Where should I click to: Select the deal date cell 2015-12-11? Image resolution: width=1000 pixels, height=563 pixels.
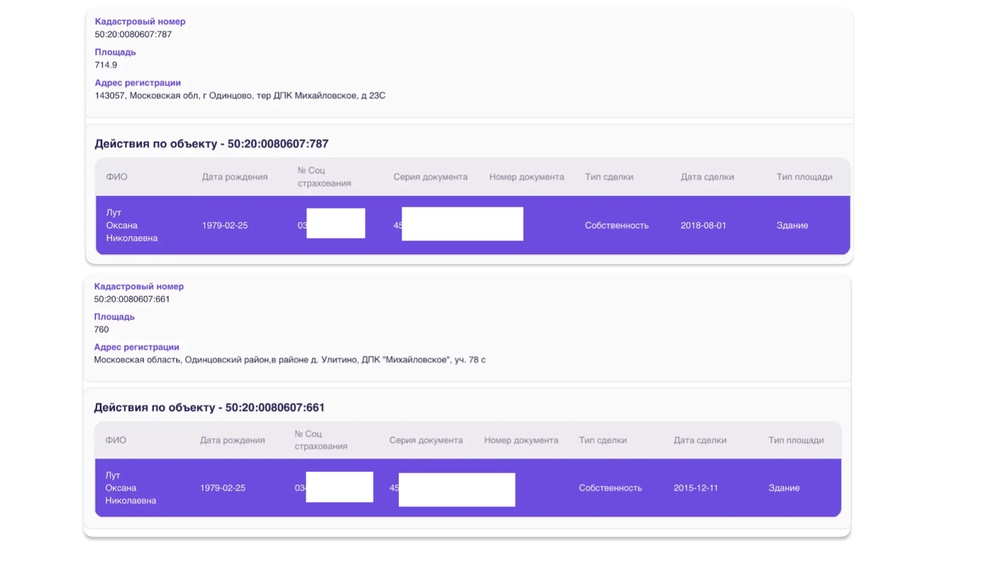coord(696,488)
